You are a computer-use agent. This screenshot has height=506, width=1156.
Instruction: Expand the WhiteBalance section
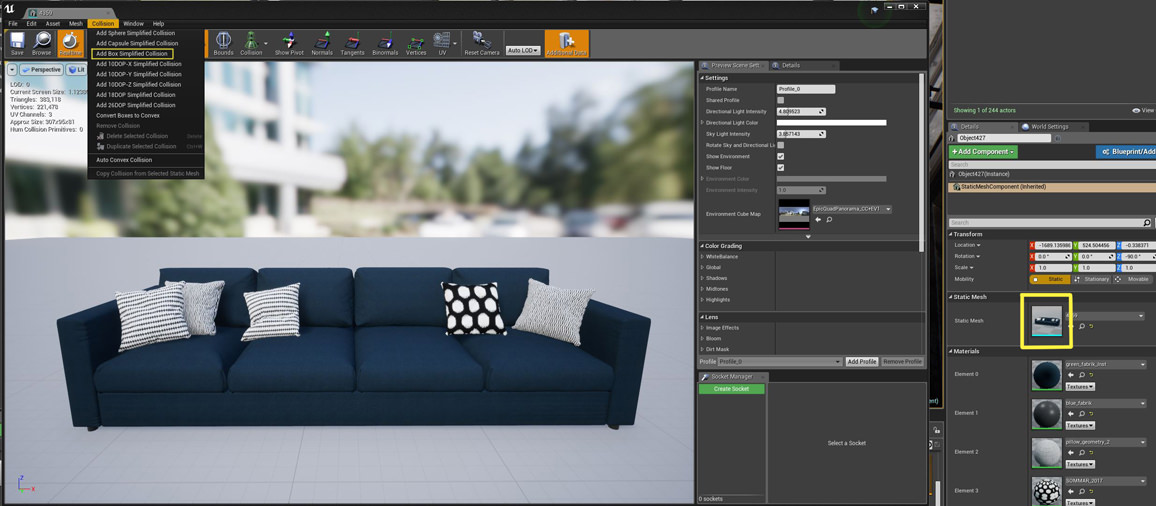click(703, 257)
